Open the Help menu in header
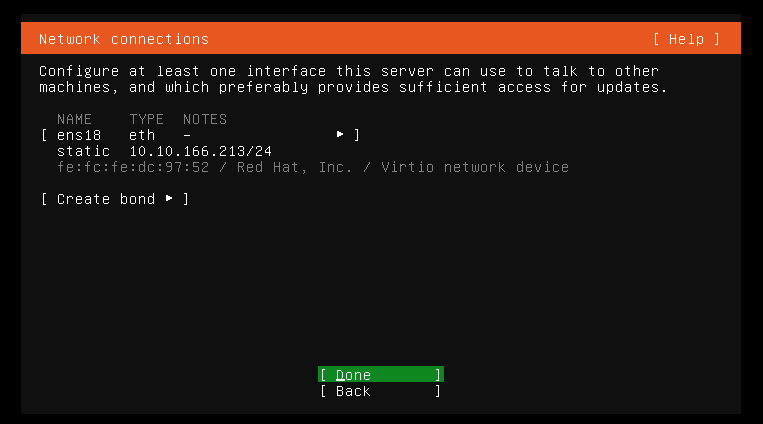The height and width of the screenshot is (424, 763). click(686, 39)
